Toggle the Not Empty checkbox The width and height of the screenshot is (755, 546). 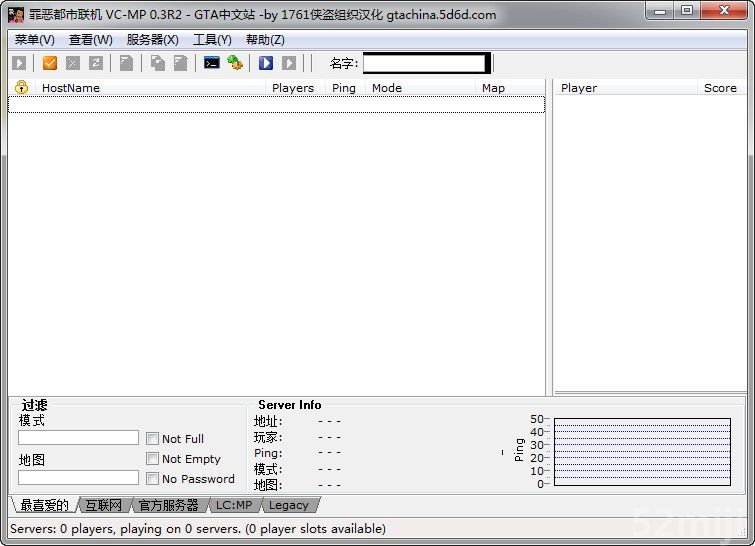tap(152, 458)
